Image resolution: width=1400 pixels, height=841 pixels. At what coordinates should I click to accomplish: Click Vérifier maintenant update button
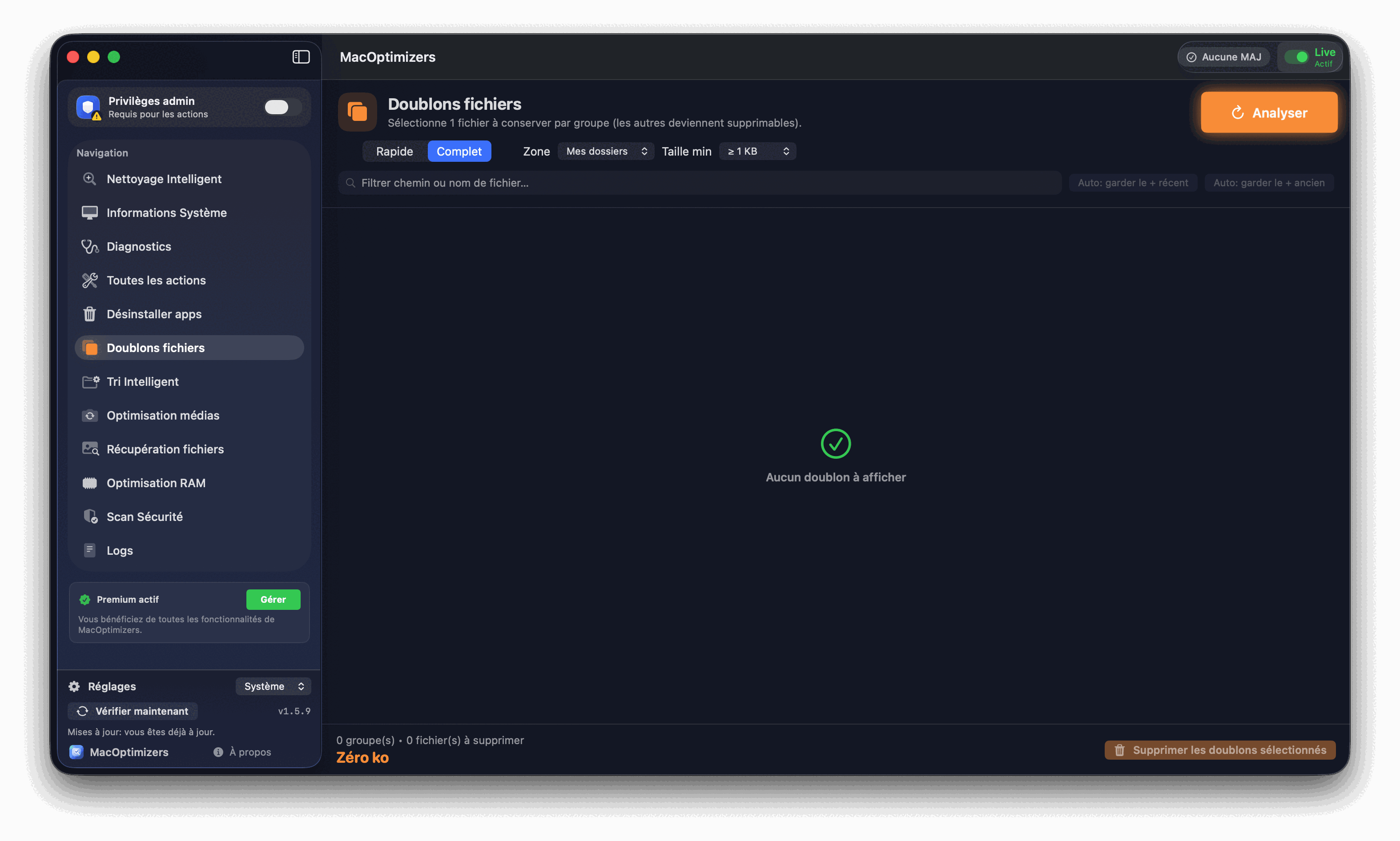133,711
